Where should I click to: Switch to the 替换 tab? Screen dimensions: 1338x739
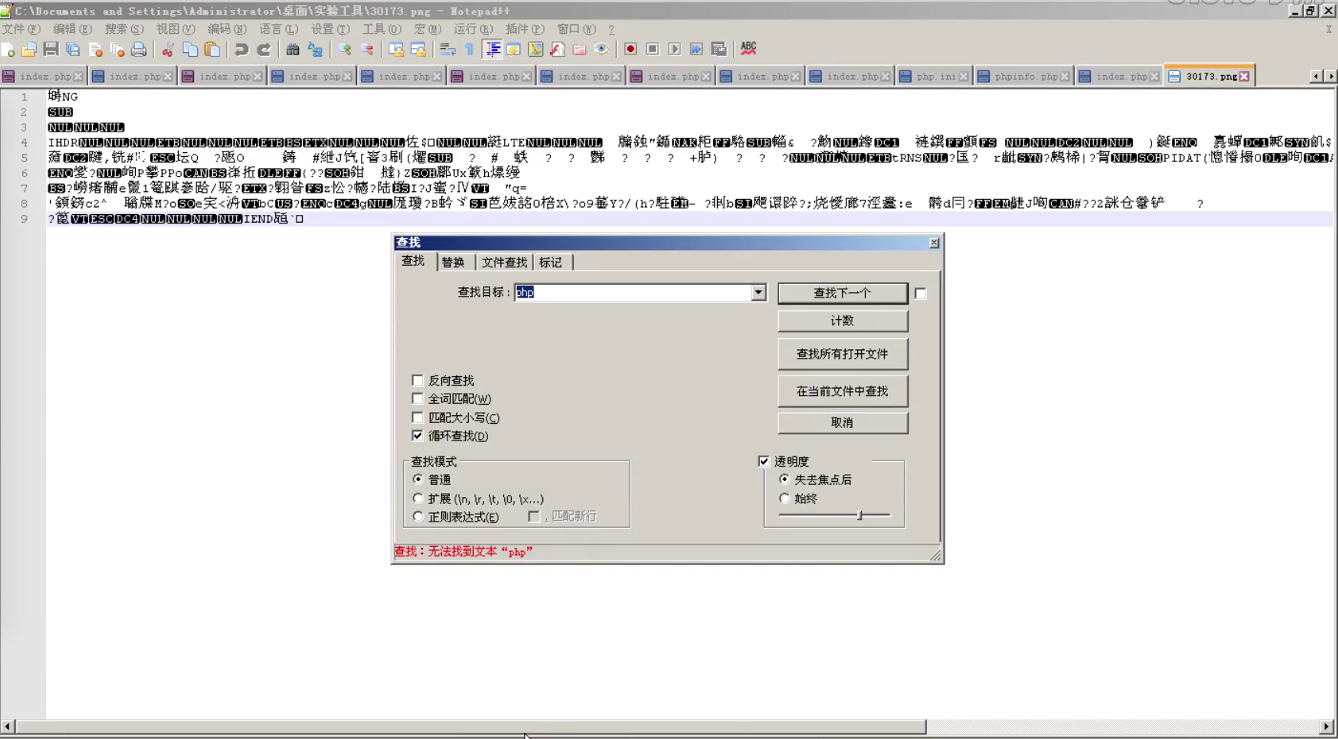point(453,263)
